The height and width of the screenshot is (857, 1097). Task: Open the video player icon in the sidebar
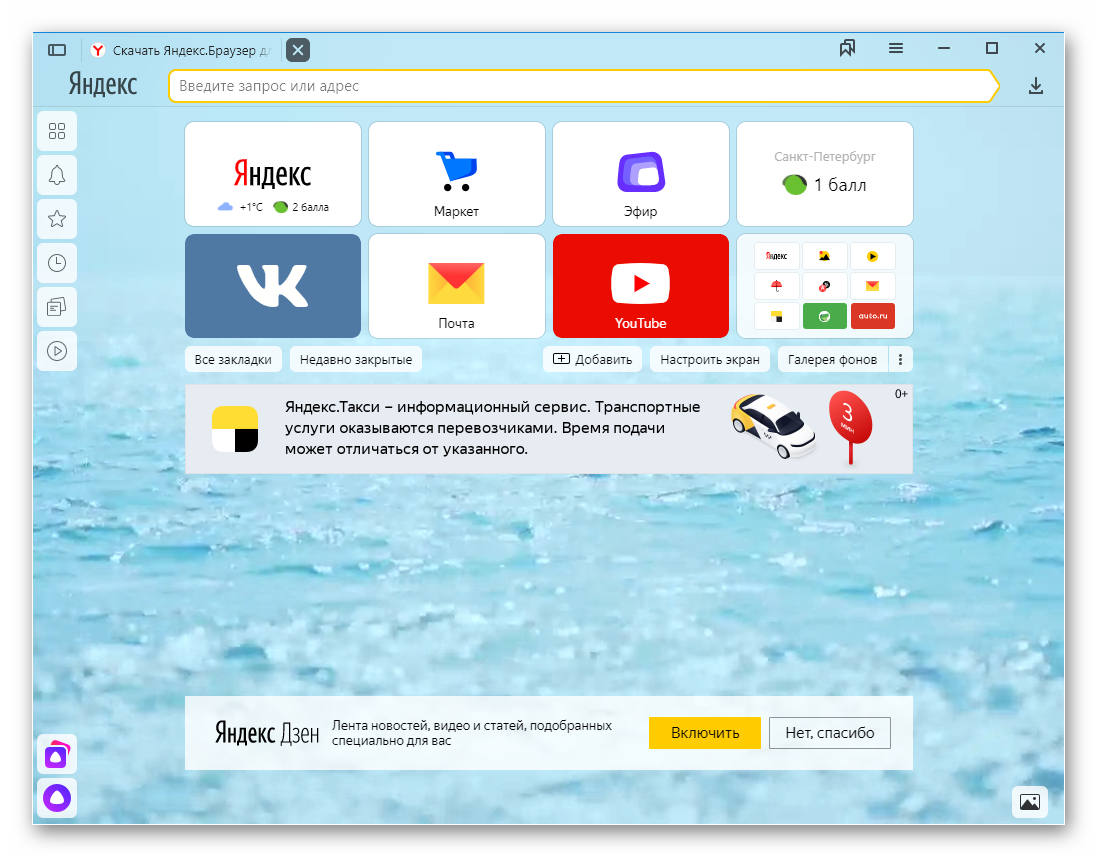click(x=57, y=350)
